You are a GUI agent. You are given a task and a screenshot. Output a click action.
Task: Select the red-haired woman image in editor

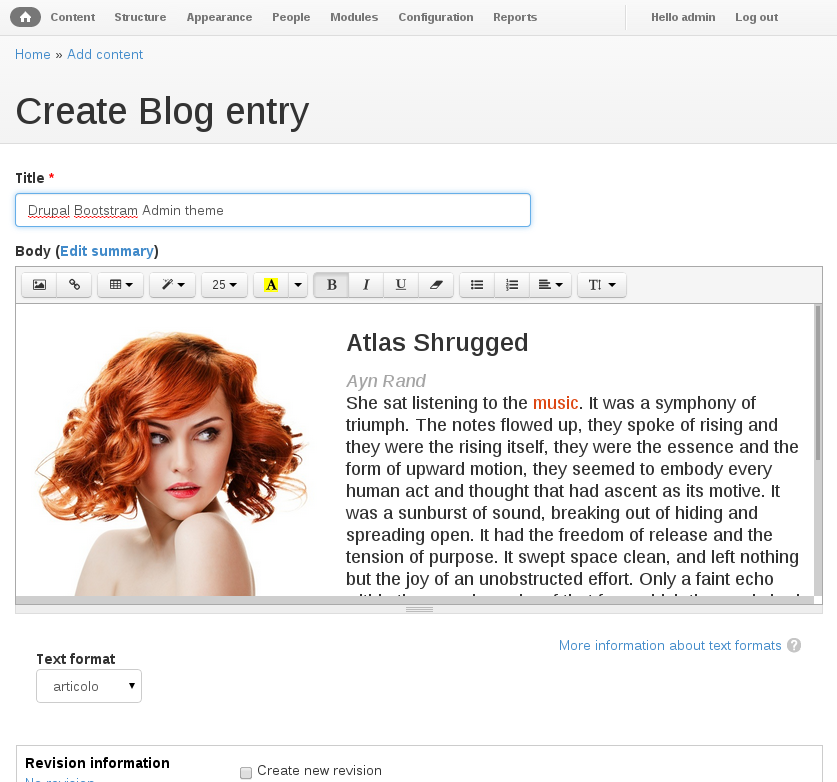click(x=172, y=463)
